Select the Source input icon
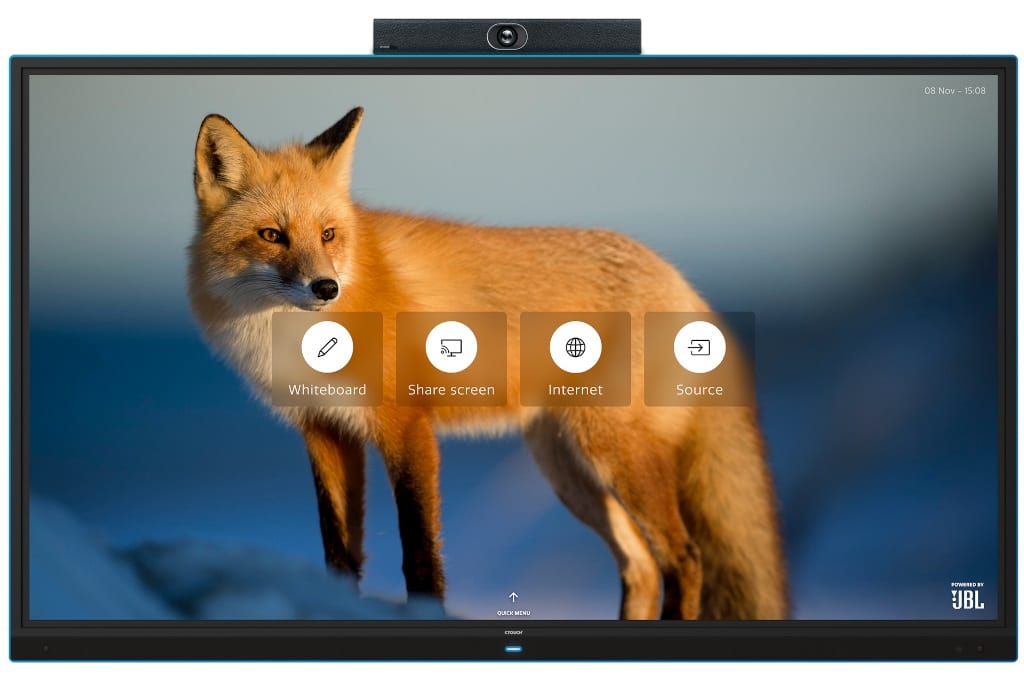Viewport: 1024px width, 682px height. tap(699, 347)
